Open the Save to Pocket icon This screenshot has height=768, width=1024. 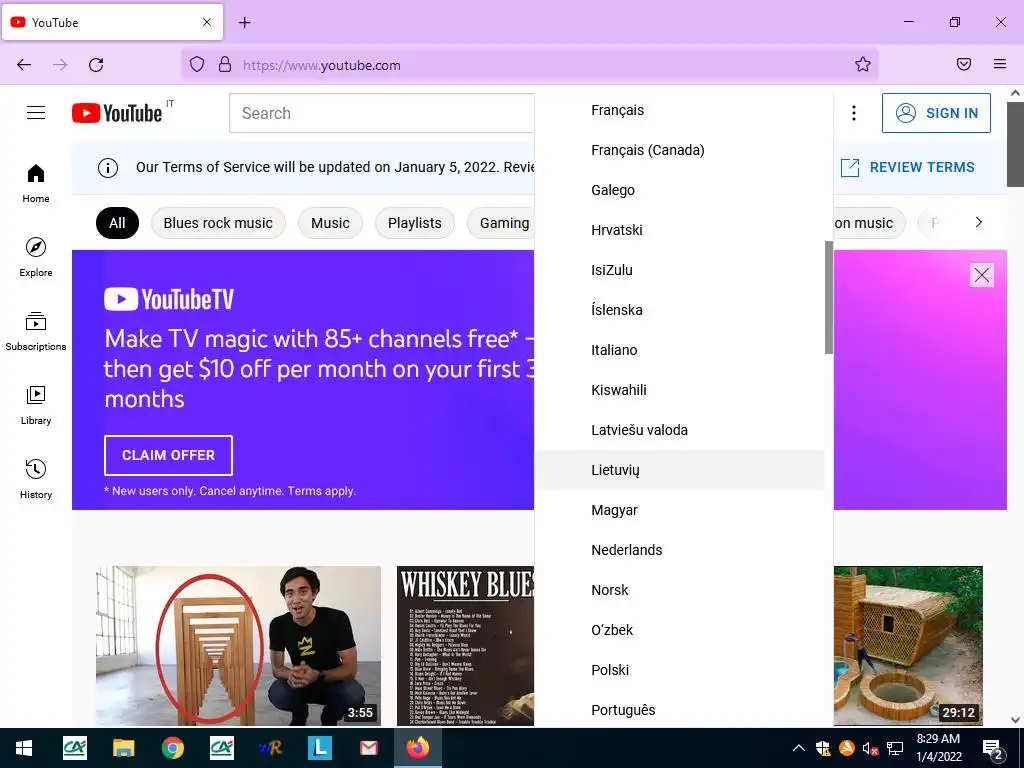pos(964,64)
